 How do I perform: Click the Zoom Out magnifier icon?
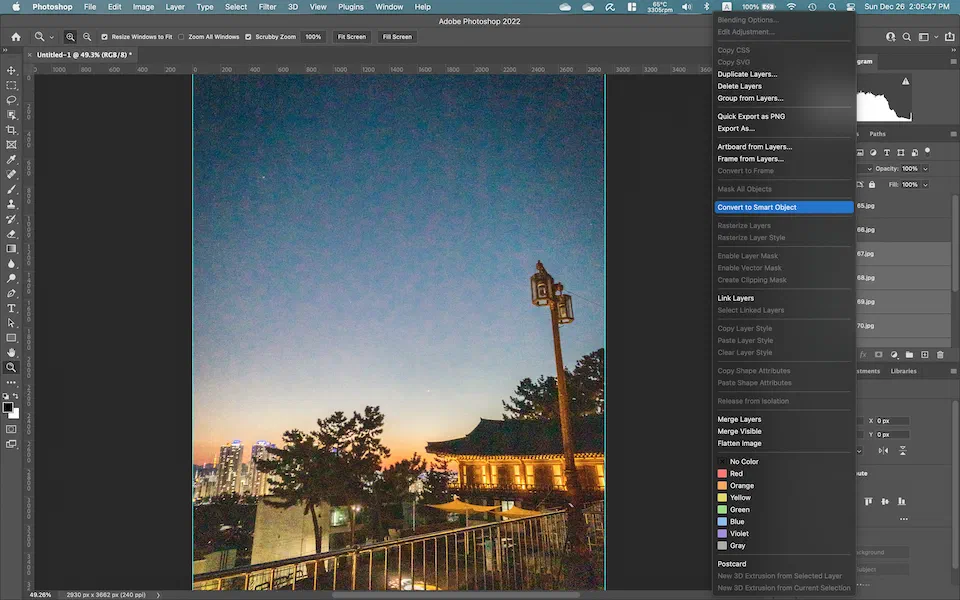(x=86, y=37)
